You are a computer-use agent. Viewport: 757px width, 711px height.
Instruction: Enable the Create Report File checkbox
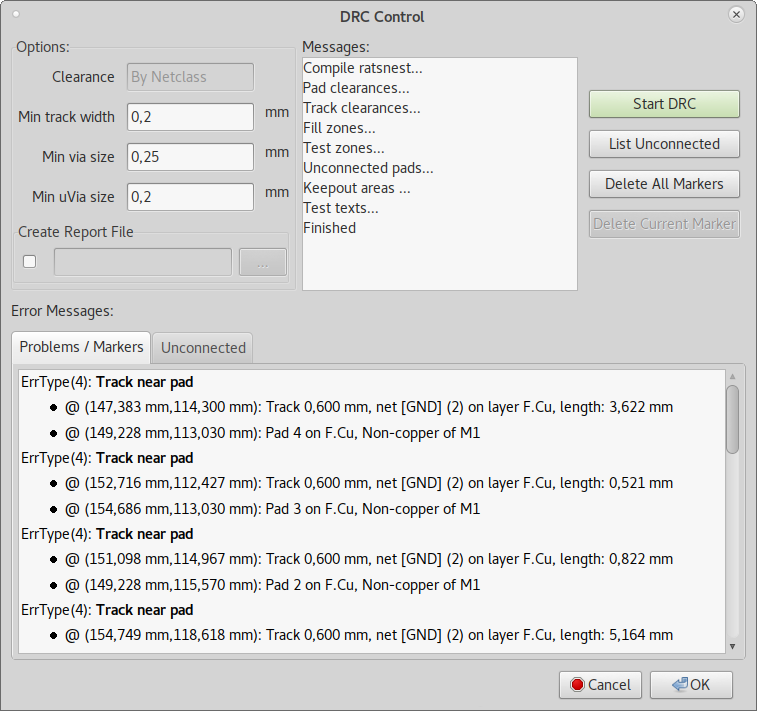tap(29, 262)
